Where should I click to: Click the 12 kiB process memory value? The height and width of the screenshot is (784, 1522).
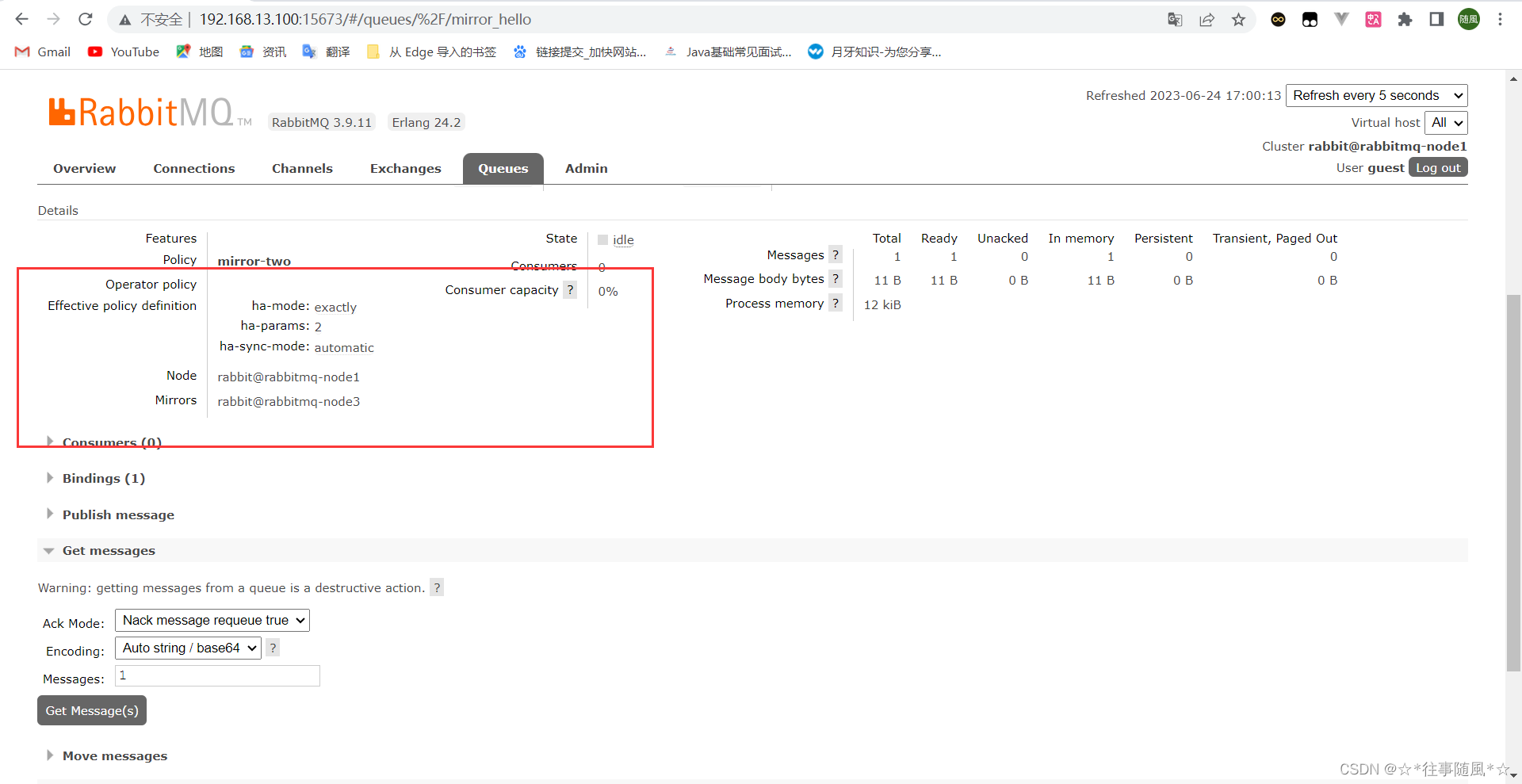(x=882, y=304)
